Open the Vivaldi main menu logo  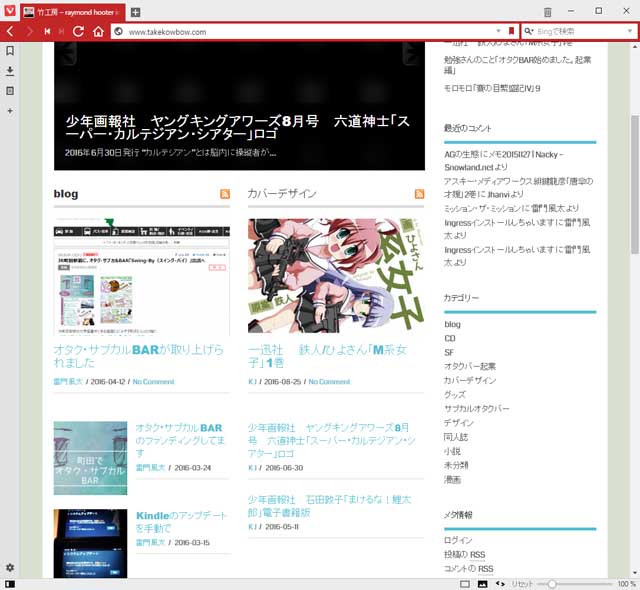tap(10, 10)
